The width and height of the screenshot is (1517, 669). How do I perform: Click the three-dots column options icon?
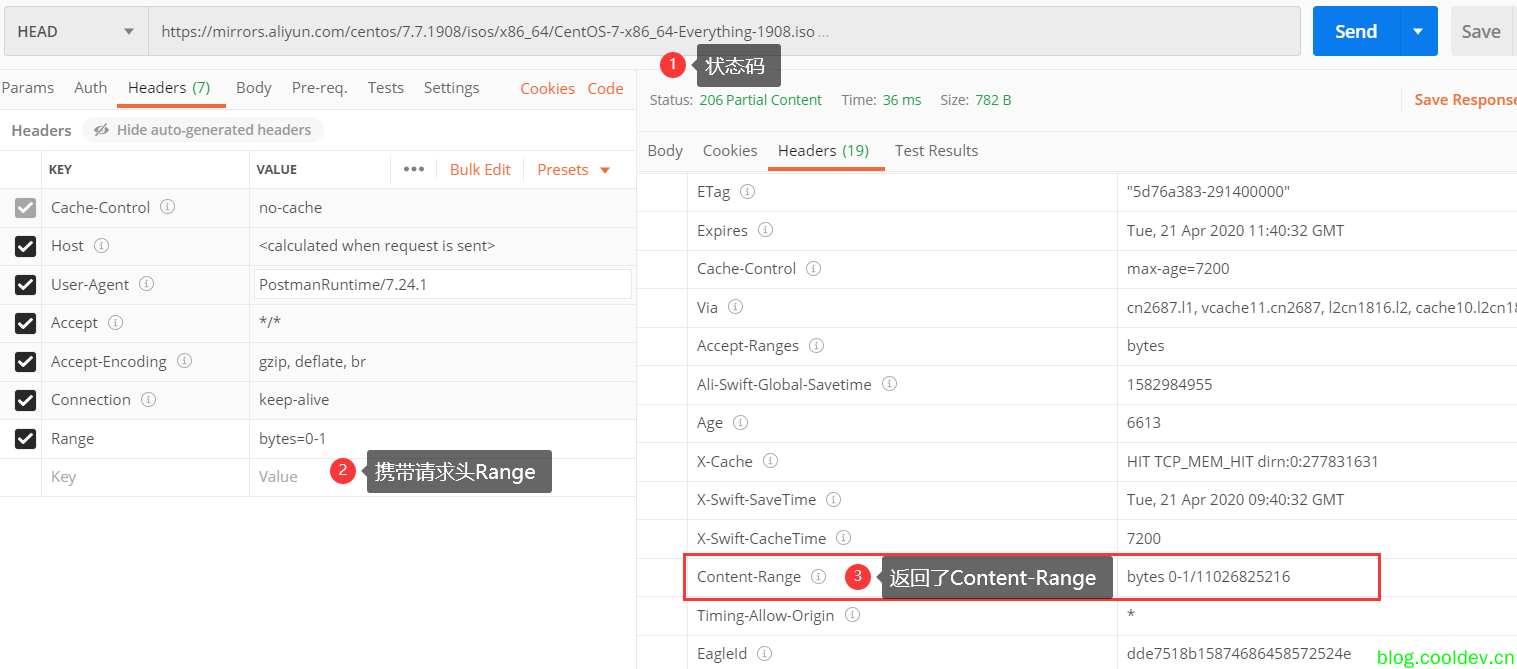(x=413, y=169)
